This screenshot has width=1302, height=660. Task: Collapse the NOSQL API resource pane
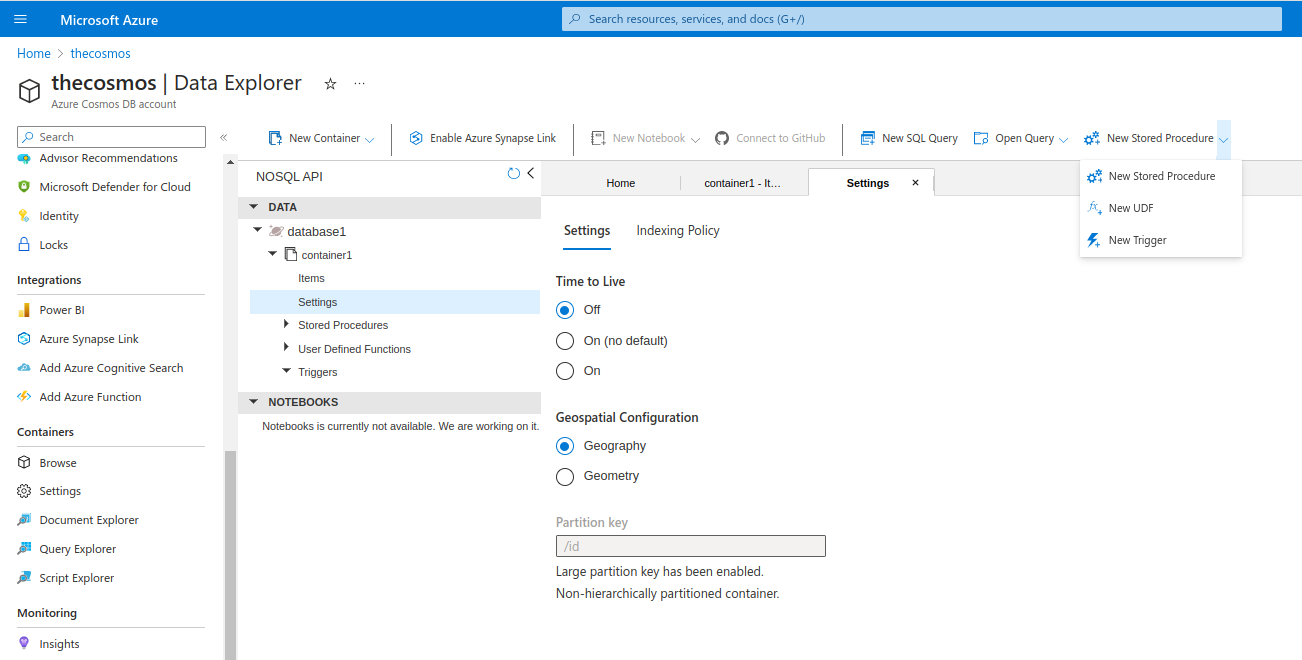click(x=531, y=174)
